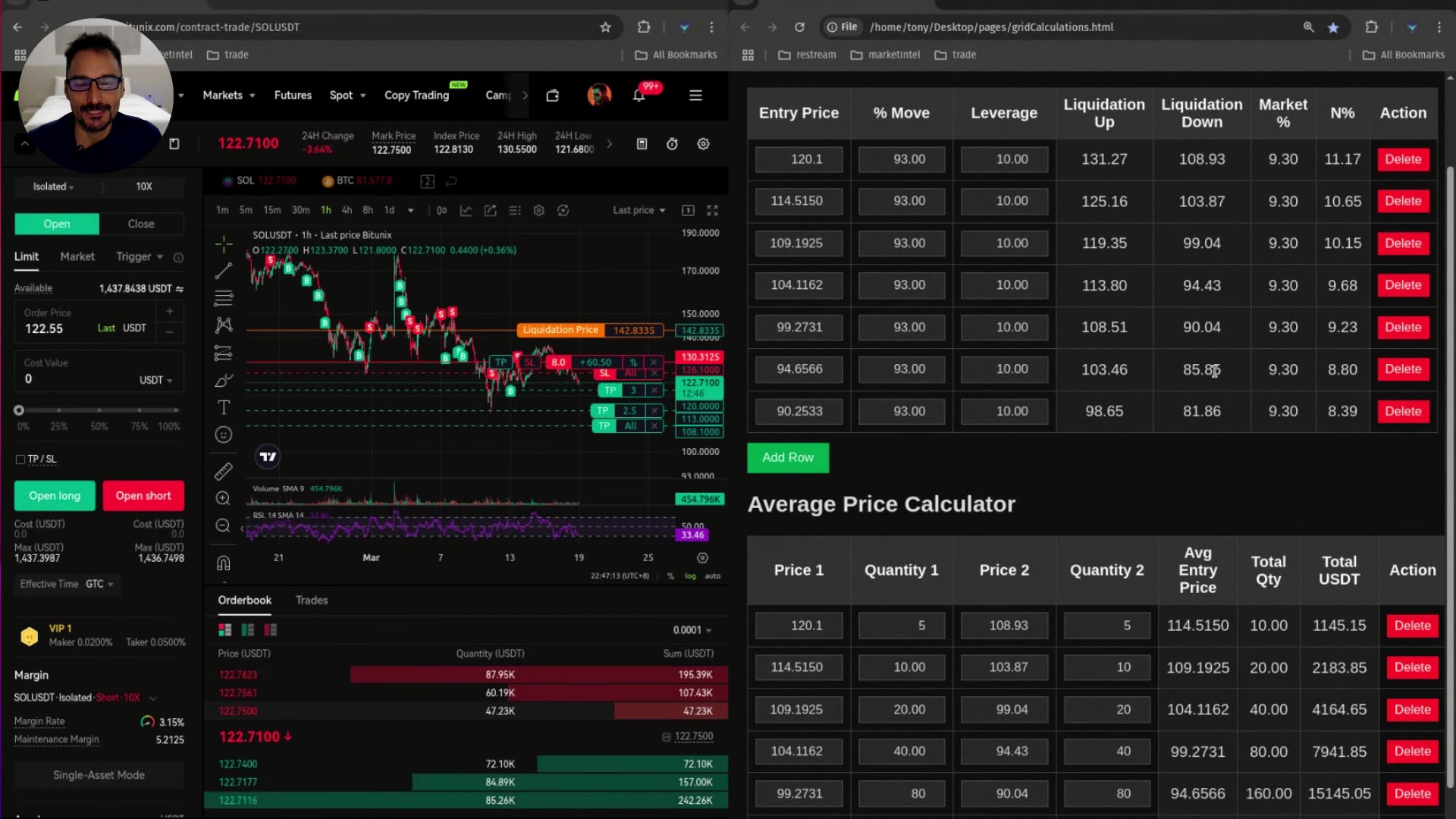This screenshot has width=1456, height=819.
Task: Click the chart zoom in icon
Action: tap(223, 498)
